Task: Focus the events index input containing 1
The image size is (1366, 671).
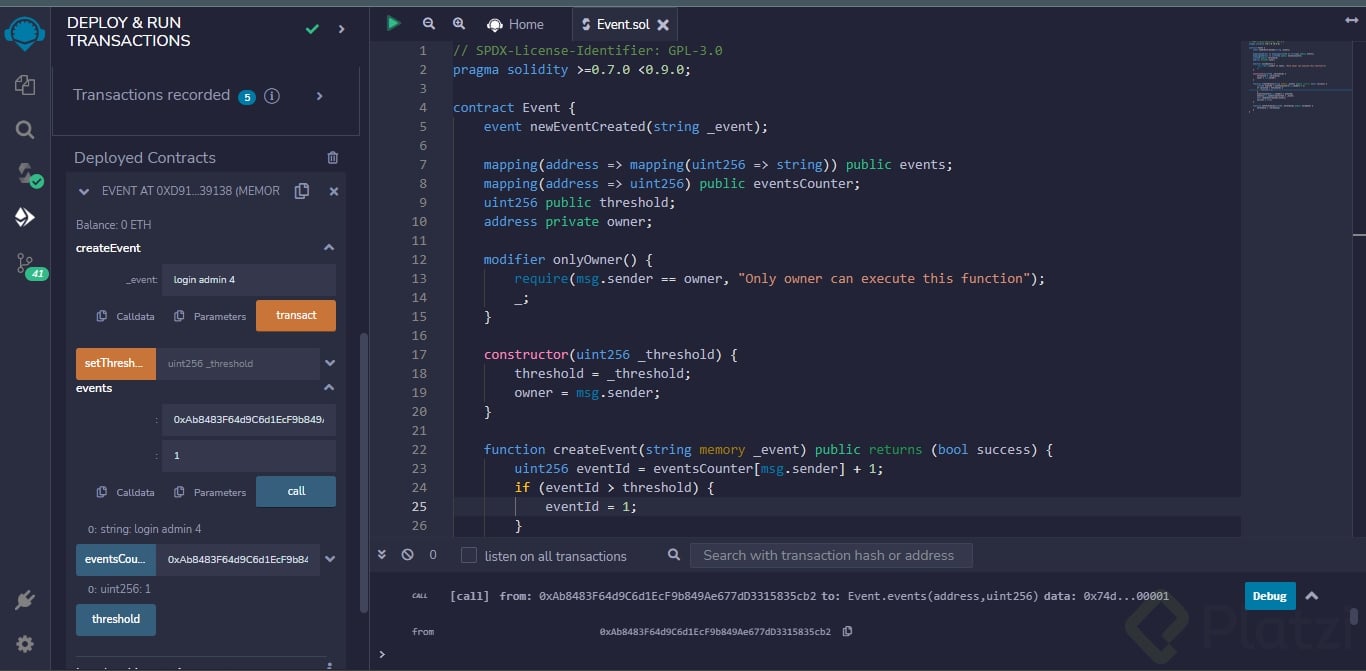Action: click(x=249, y=456)
